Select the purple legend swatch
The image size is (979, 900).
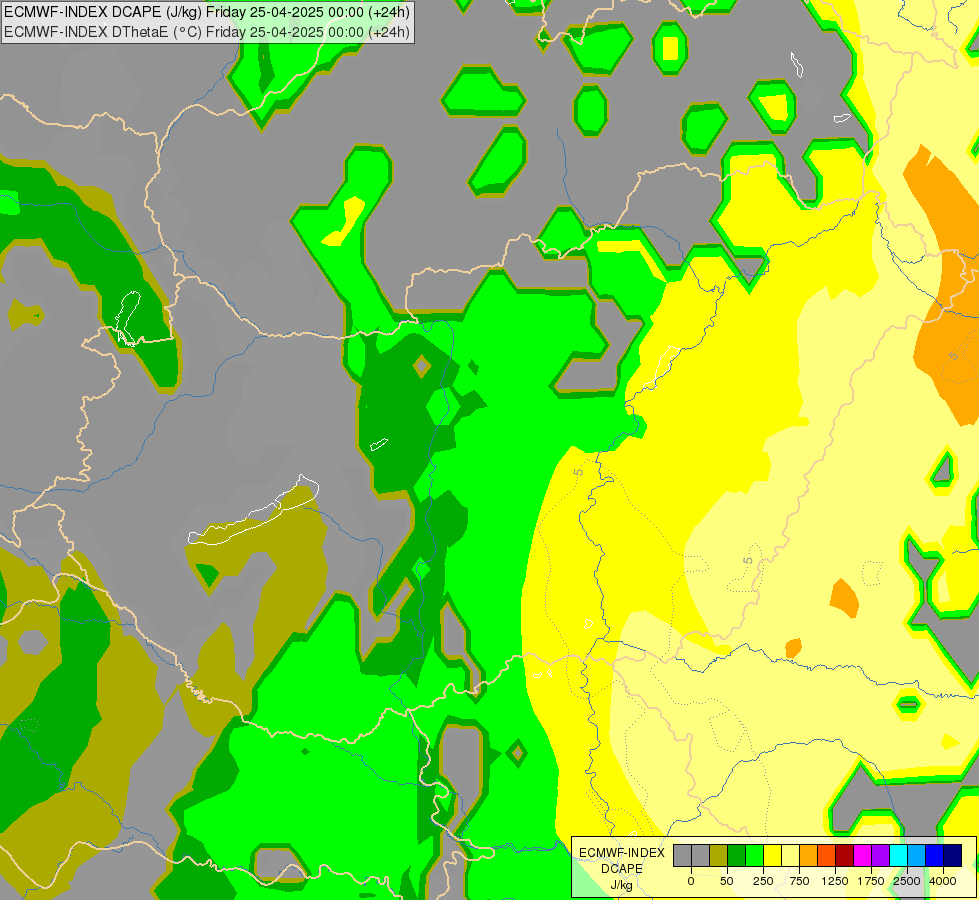point(880,855)
